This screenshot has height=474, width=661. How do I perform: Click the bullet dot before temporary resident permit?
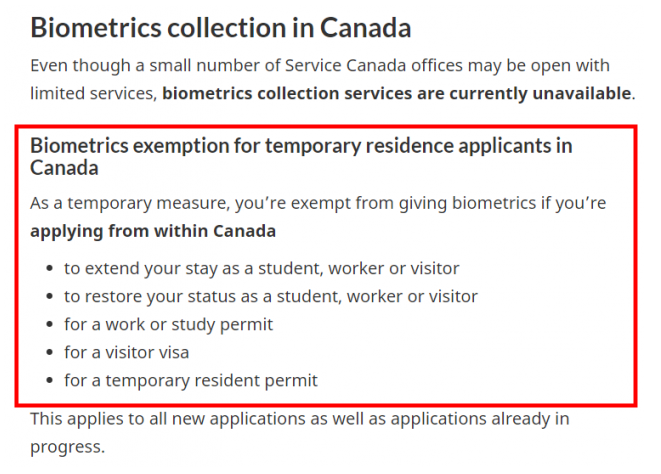tap(50, 380)
